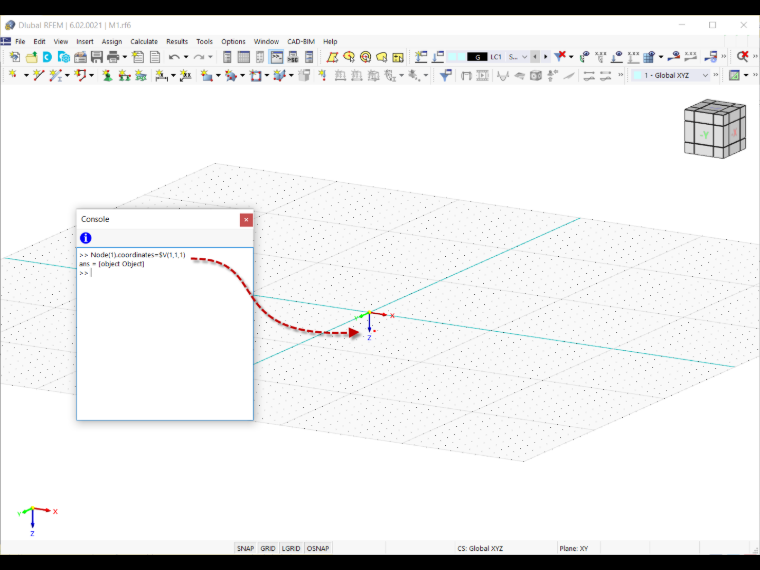This screenshot has width=760, height=570.
Task: Open the Calculate menu
Action: 144,42
